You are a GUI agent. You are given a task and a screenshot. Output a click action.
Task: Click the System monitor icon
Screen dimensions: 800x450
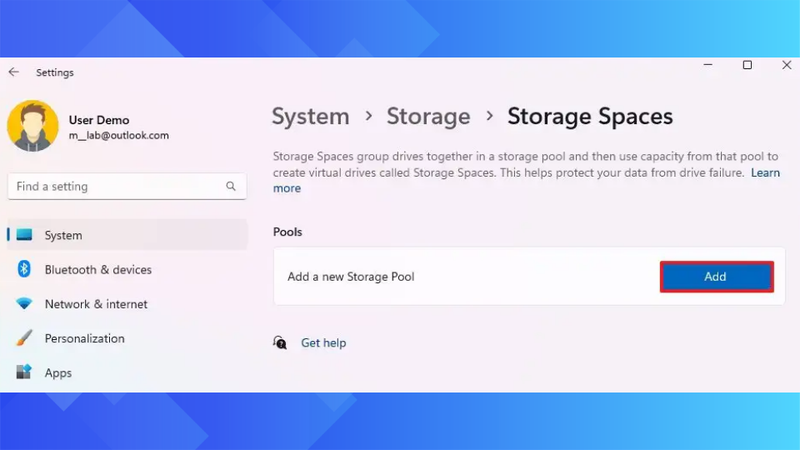(x=24, y=235)
